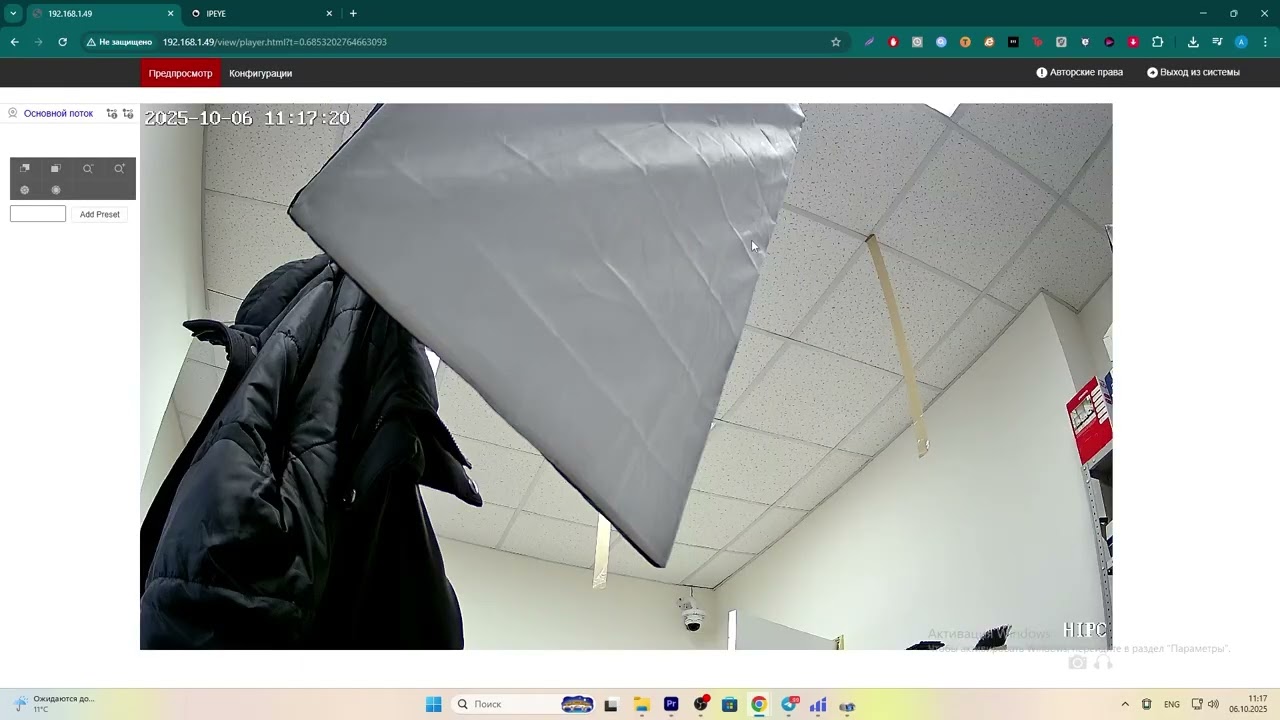Open a new browser tab
Image resolution: width=1280 pixels, height=720 pixels.
[353, 14]
